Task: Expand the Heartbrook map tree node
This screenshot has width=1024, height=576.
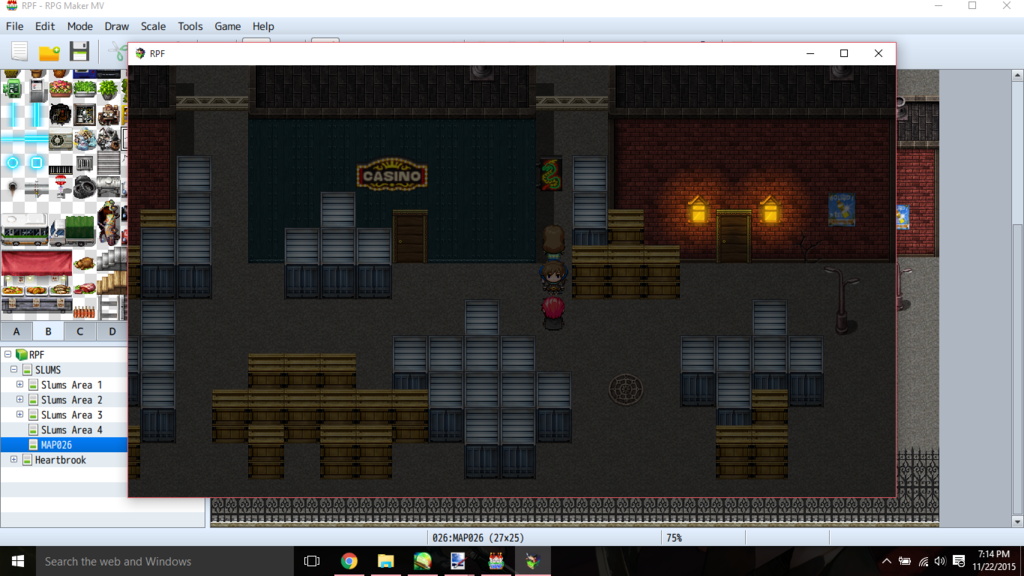Action: (13, 460)
